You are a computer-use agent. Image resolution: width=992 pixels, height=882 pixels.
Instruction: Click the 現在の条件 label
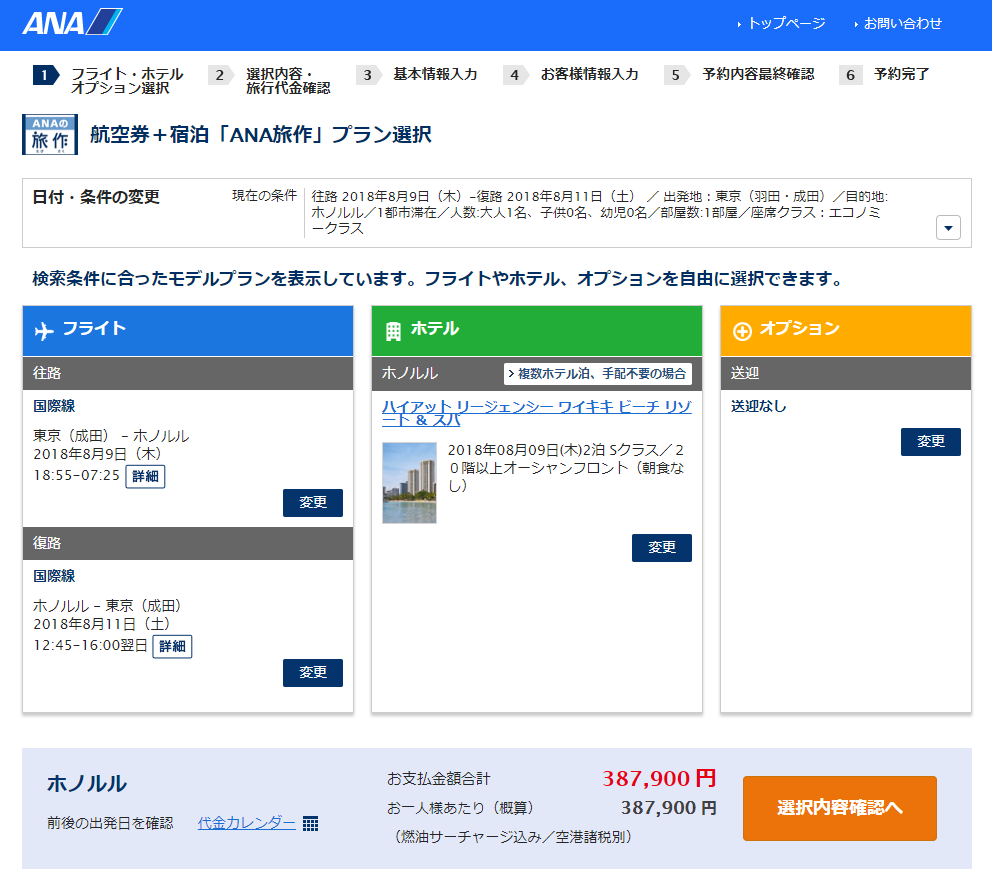(x=264, y=196)
